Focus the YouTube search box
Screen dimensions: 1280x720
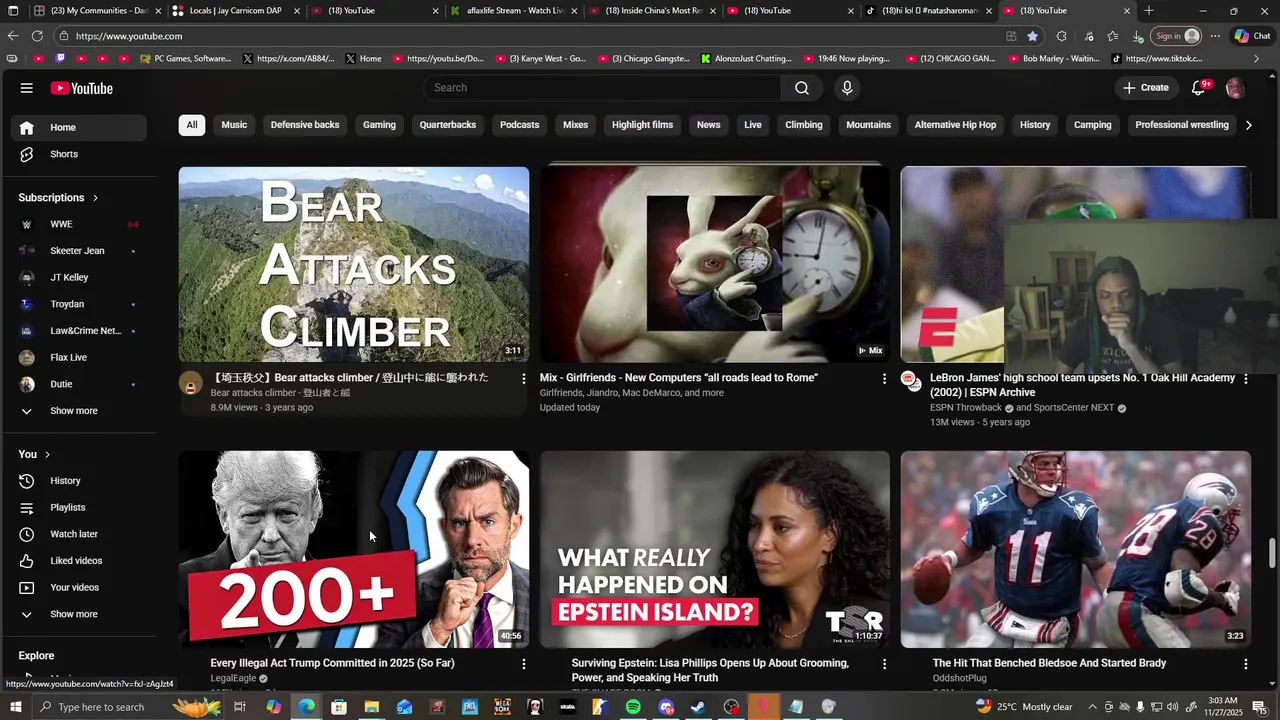click(603, 88)
